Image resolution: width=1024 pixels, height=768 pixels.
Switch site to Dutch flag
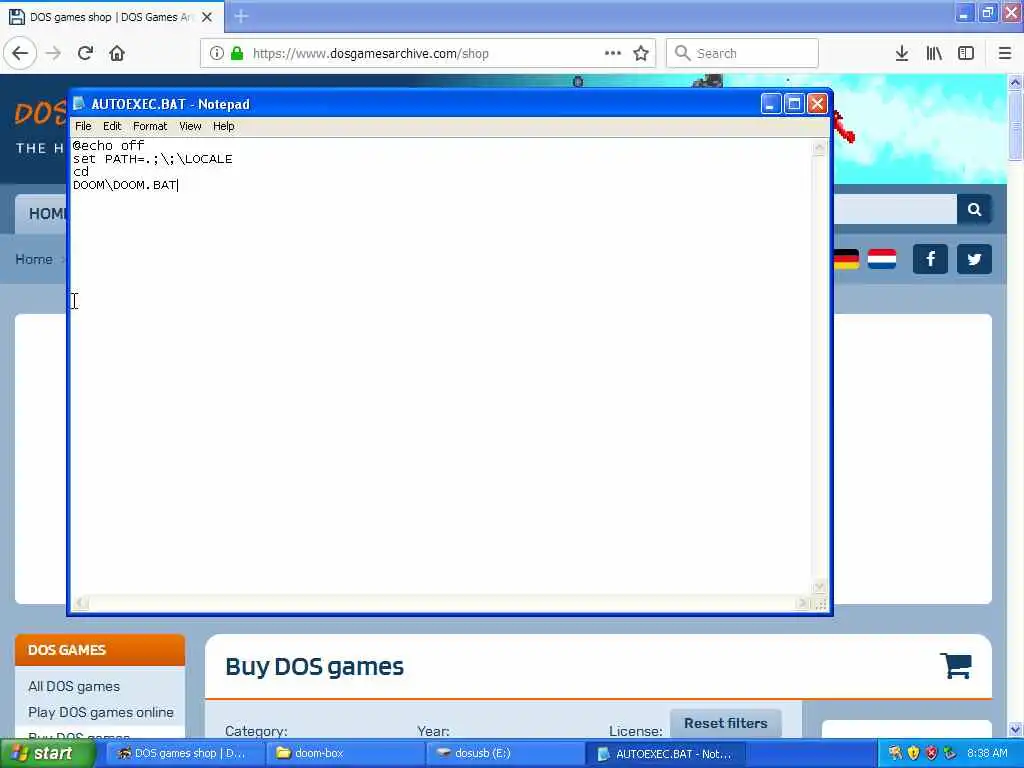coord(882,259)
